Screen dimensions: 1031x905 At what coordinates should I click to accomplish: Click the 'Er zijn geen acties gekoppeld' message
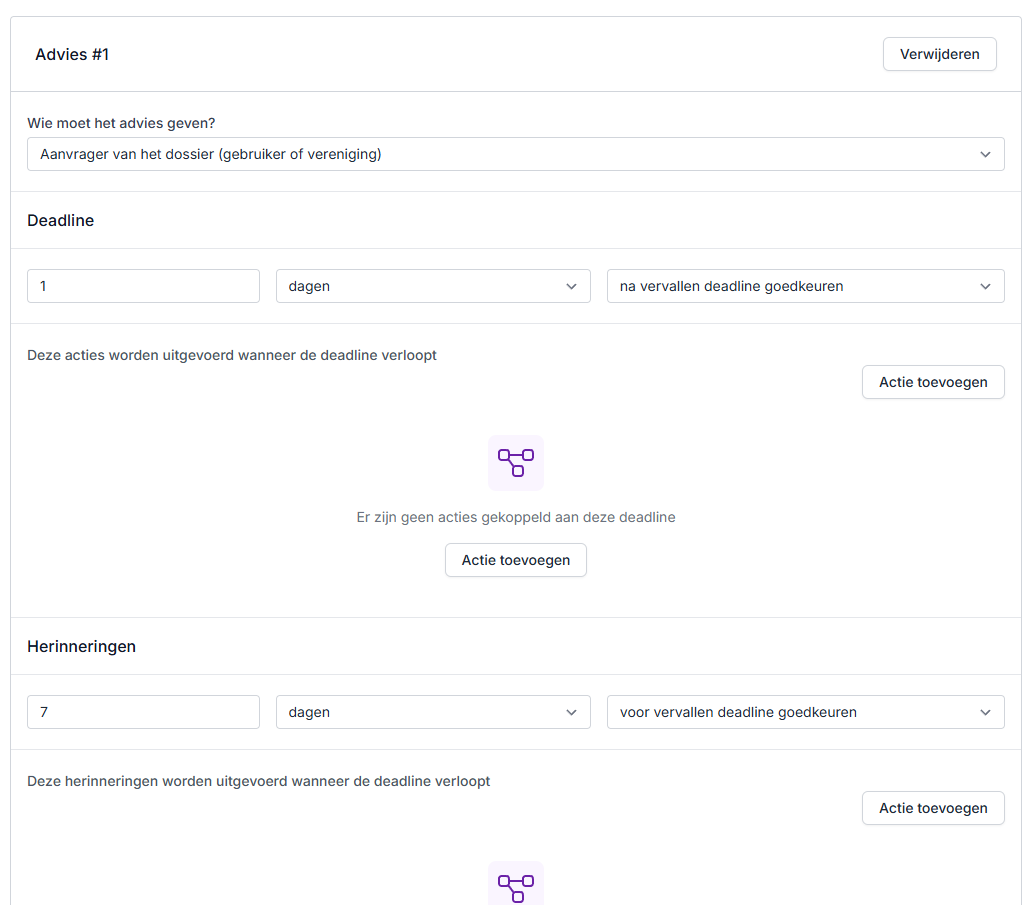516,517
